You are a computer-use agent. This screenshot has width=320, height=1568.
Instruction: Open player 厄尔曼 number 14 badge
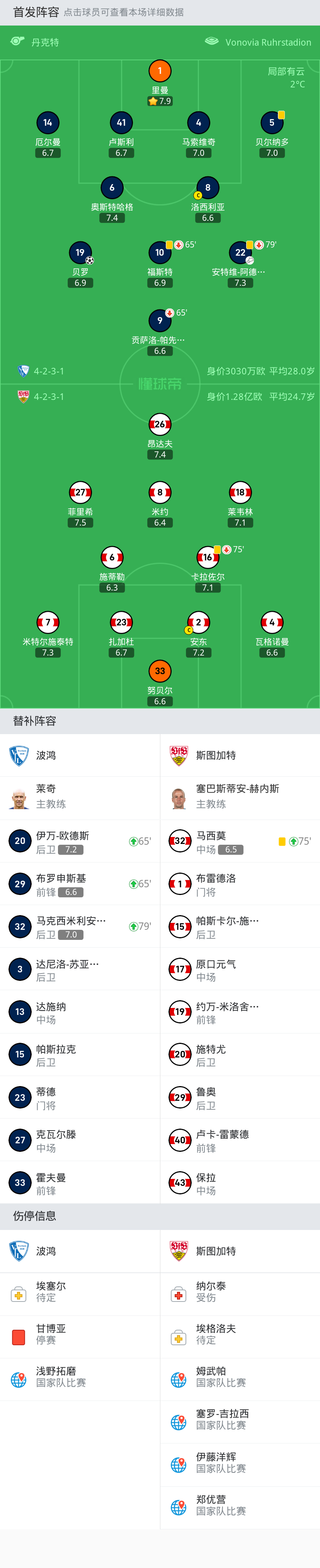pos(48,122)
